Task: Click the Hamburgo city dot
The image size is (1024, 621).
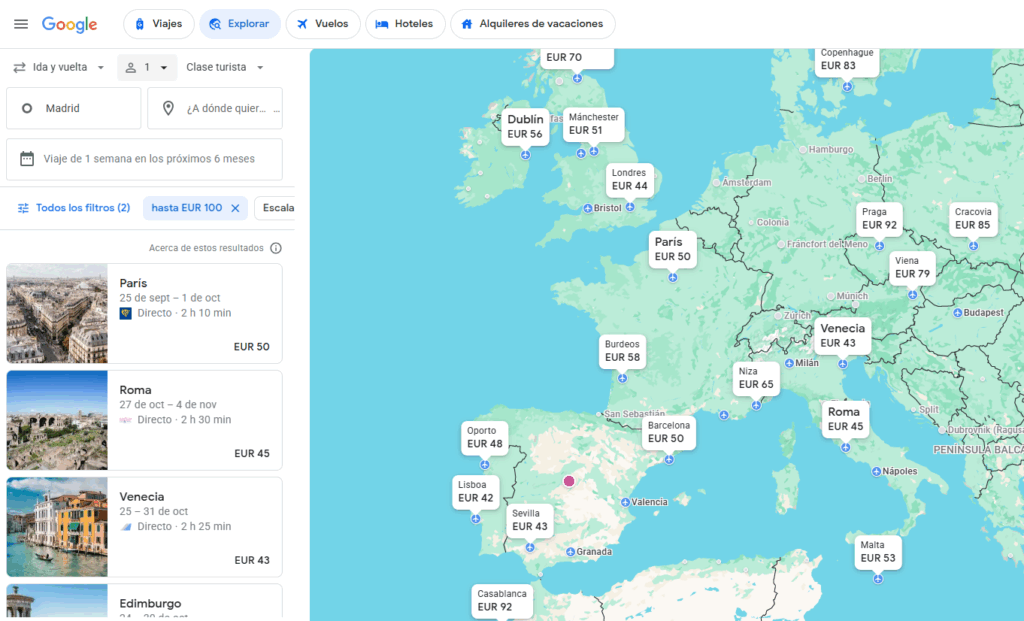Action: 803,150
